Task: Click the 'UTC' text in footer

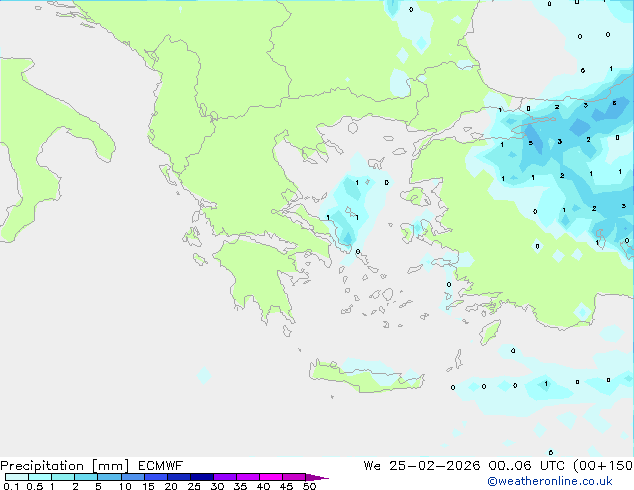Action: click(552, 466)
